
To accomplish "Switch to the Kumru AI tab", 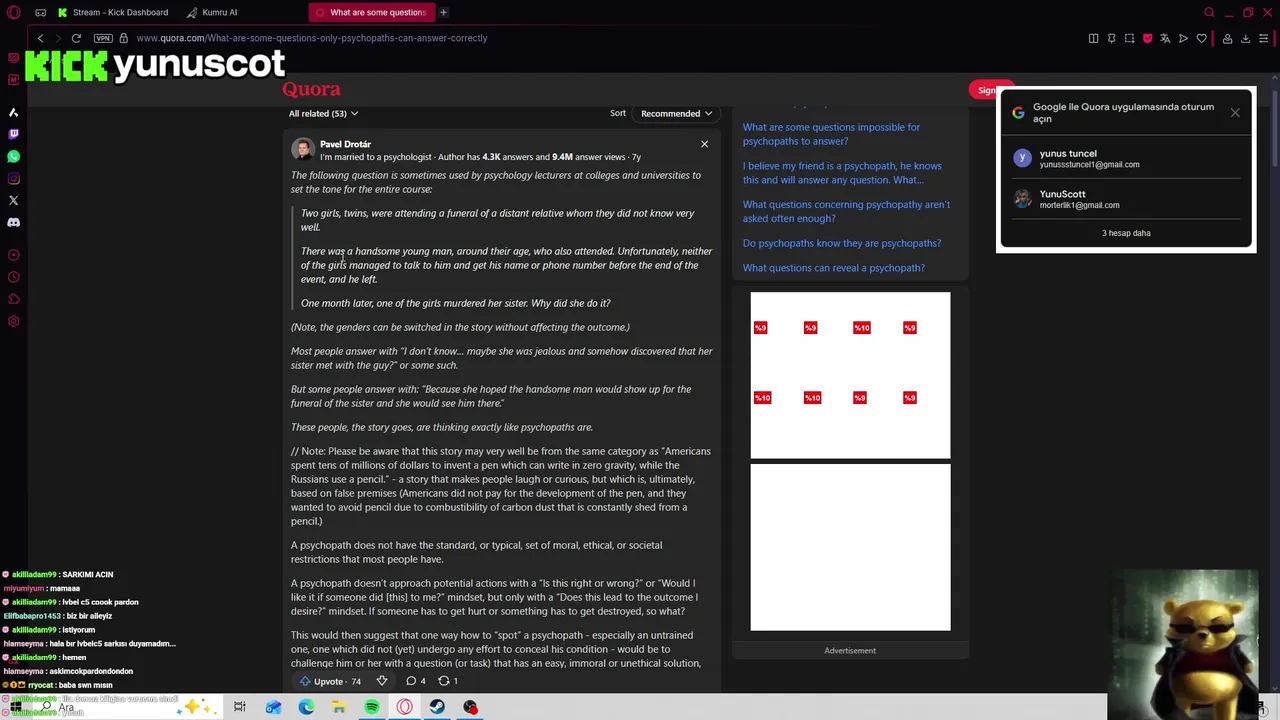I will [210, 12].
